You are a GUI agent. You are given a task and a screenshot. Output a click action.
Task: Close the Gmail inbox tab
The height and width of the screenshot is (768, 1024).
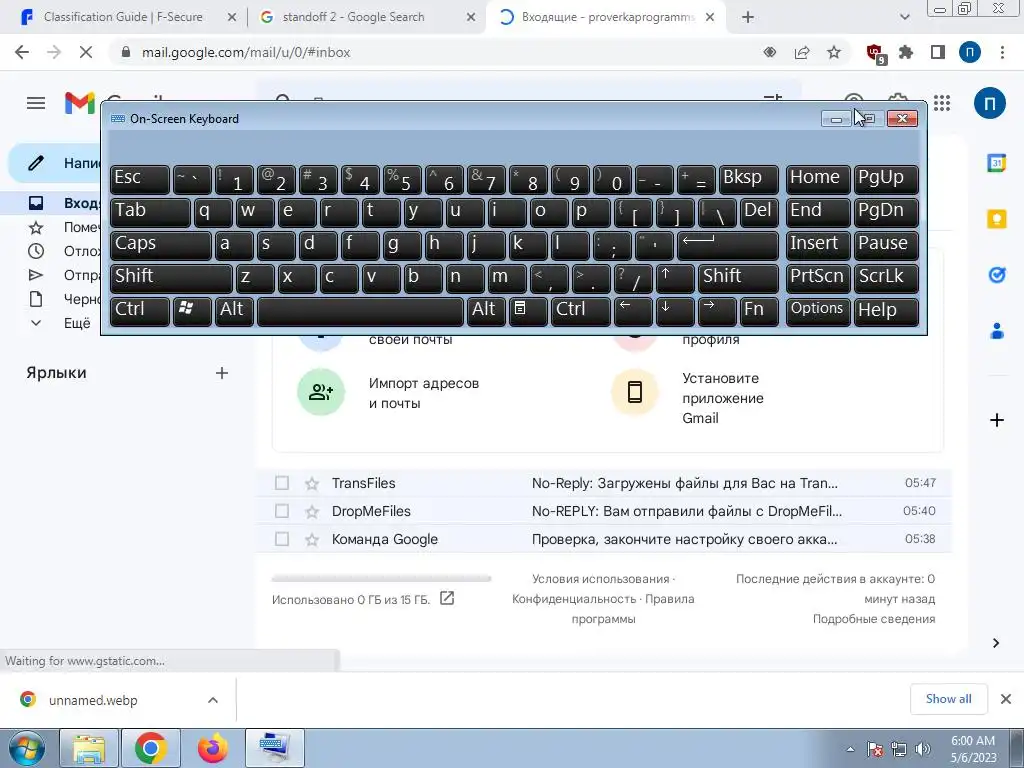tap(711, 18)
